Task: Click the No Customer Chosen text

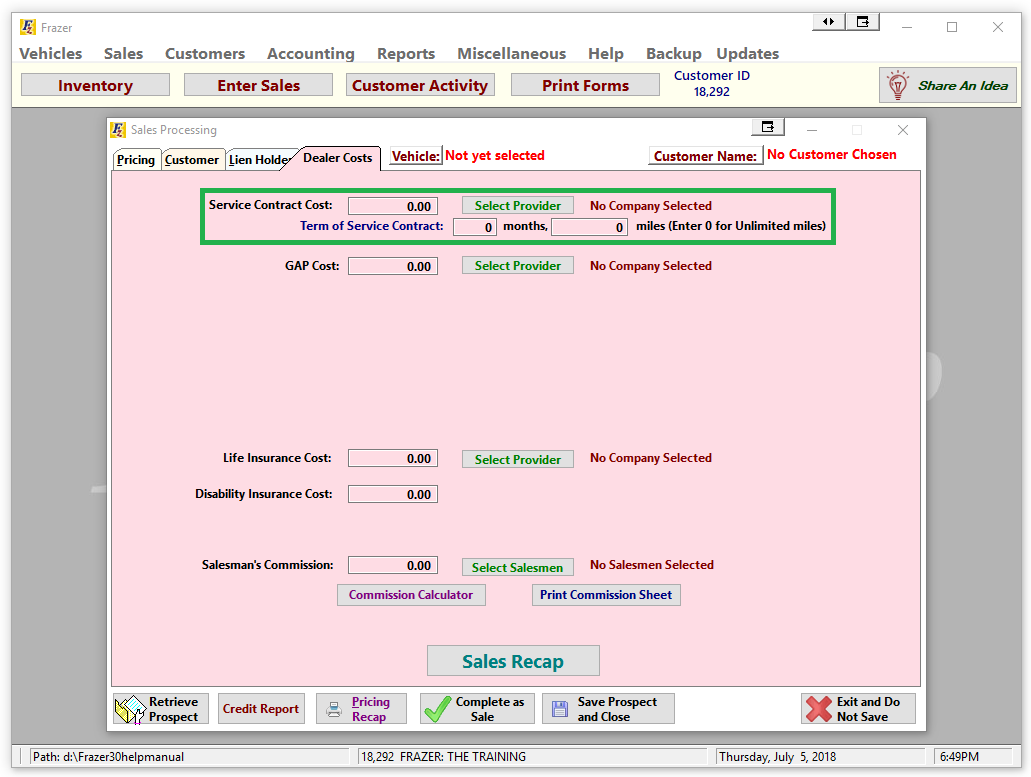Action: (832, 154)
